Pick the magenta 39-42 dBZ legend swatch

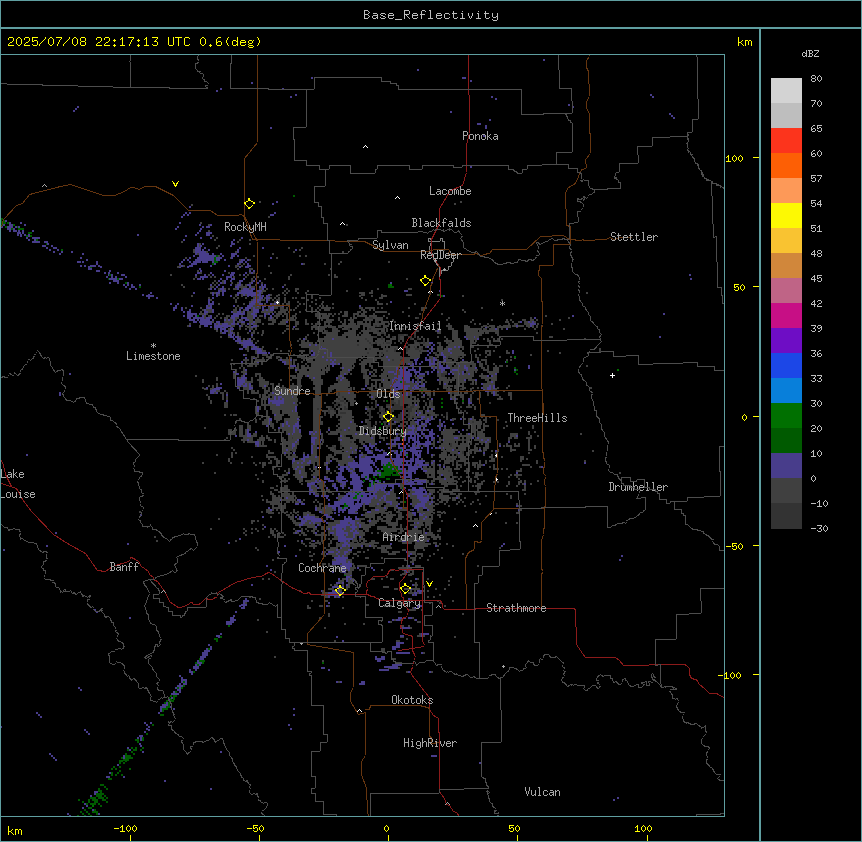(786, 315)
